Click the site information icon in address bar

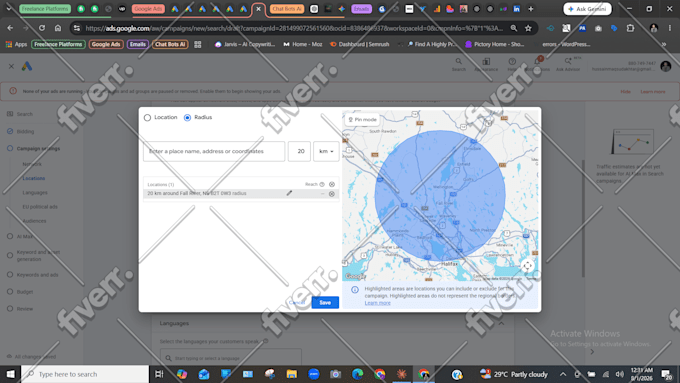coord(77,28)
